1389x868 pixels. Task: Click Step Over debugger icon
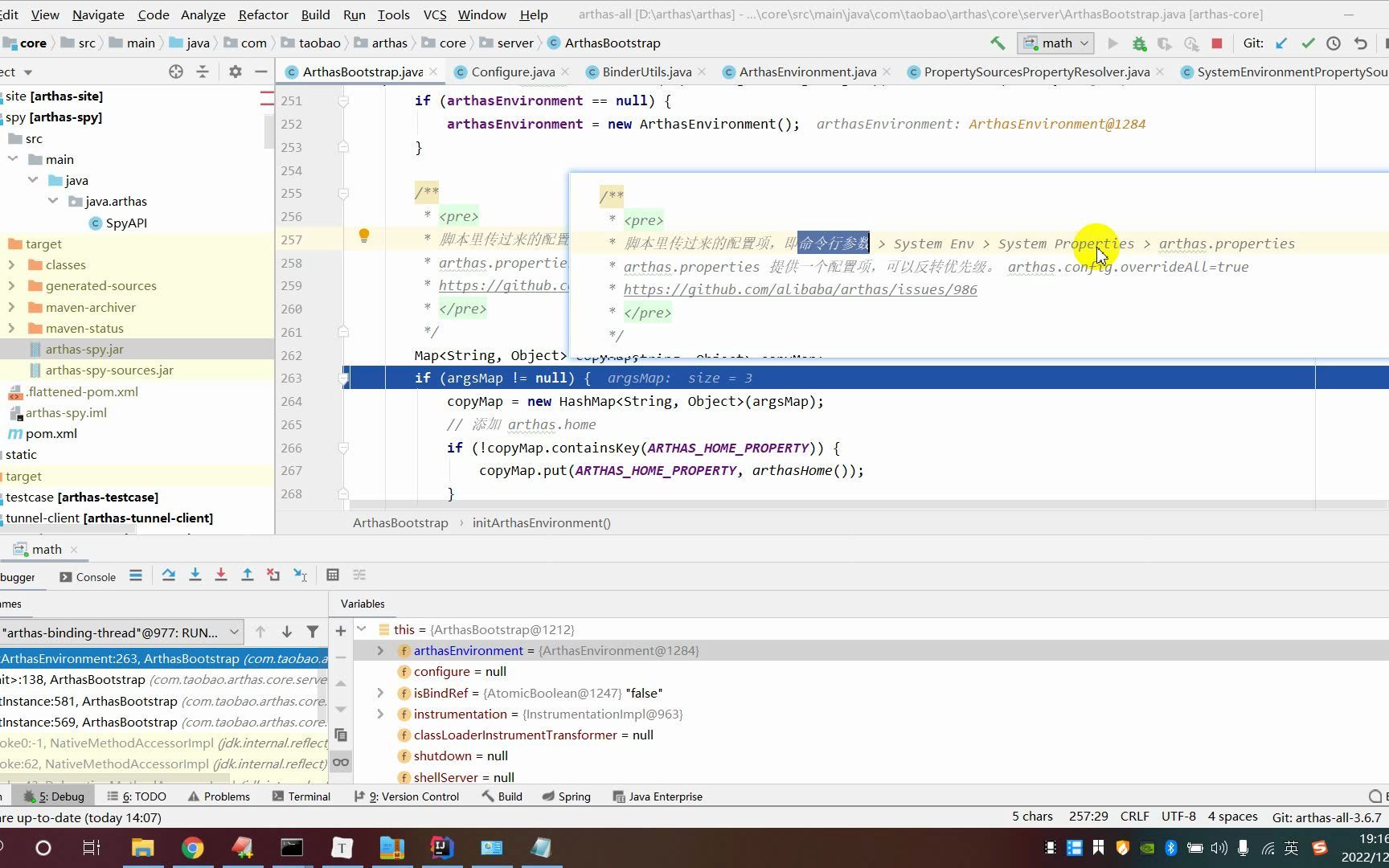(x=169, y=575)
